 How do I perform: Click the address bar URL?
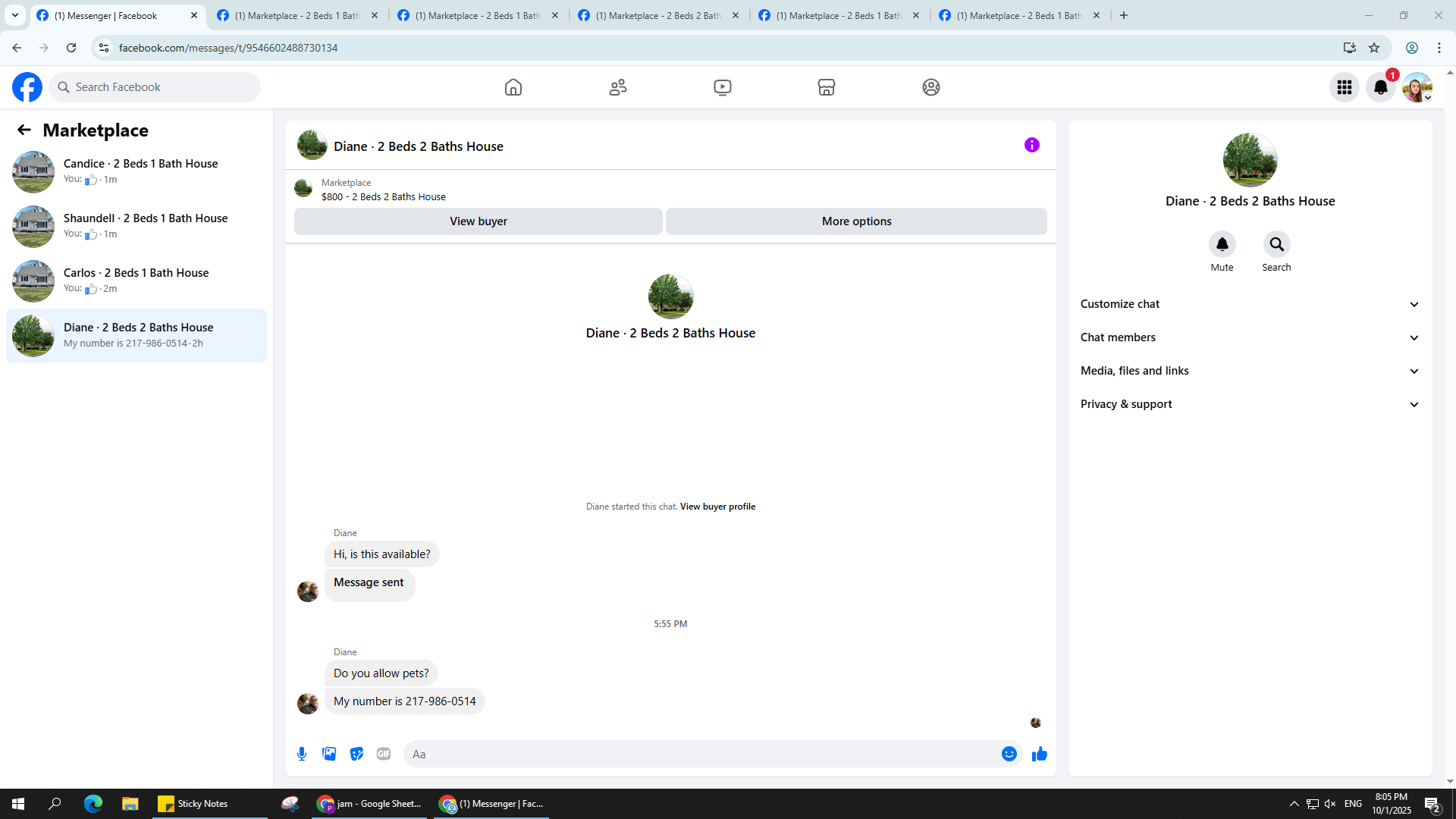point(228,48)
